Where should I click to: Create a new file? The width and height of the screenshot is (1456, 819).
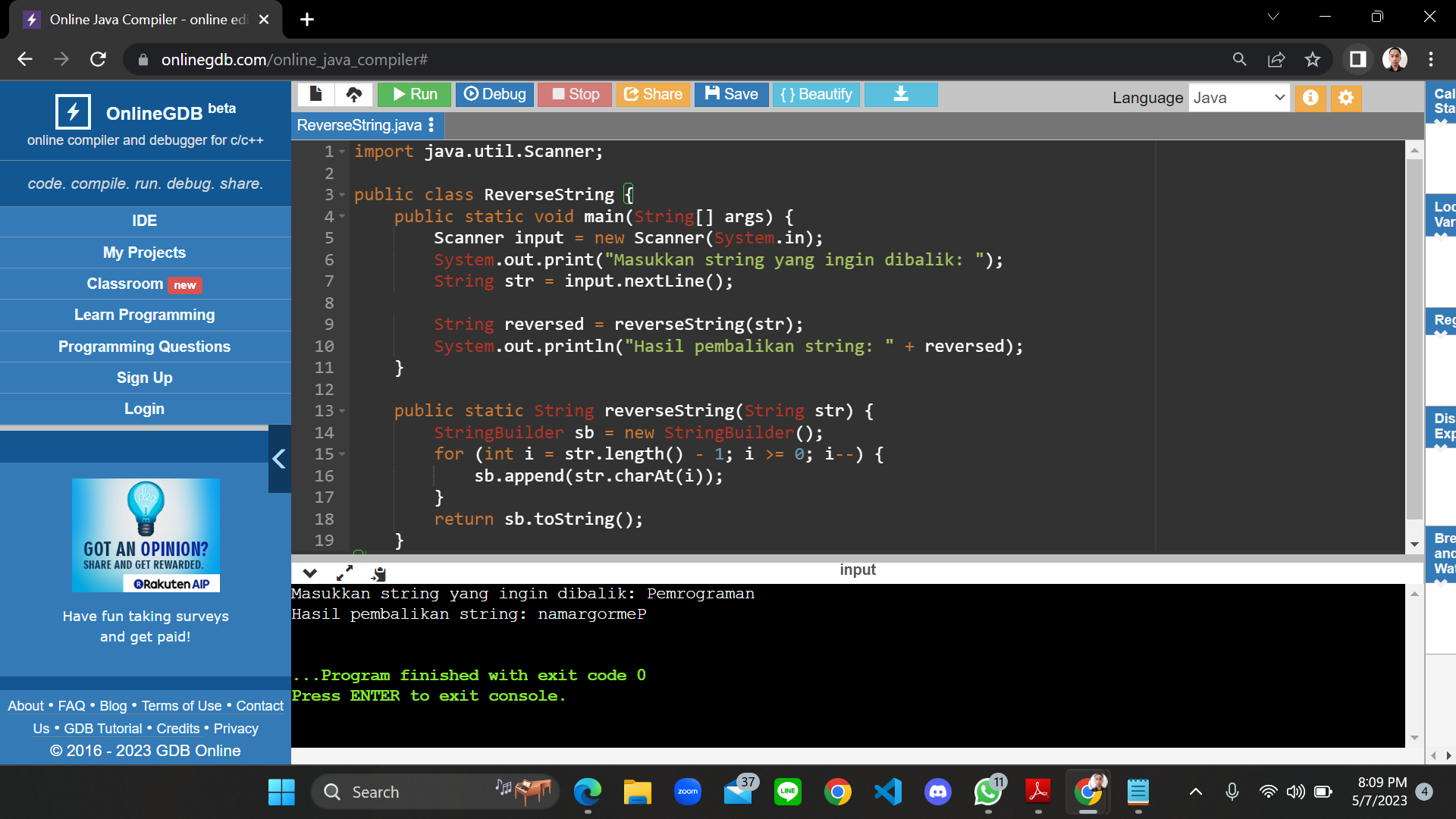[316, 94]
